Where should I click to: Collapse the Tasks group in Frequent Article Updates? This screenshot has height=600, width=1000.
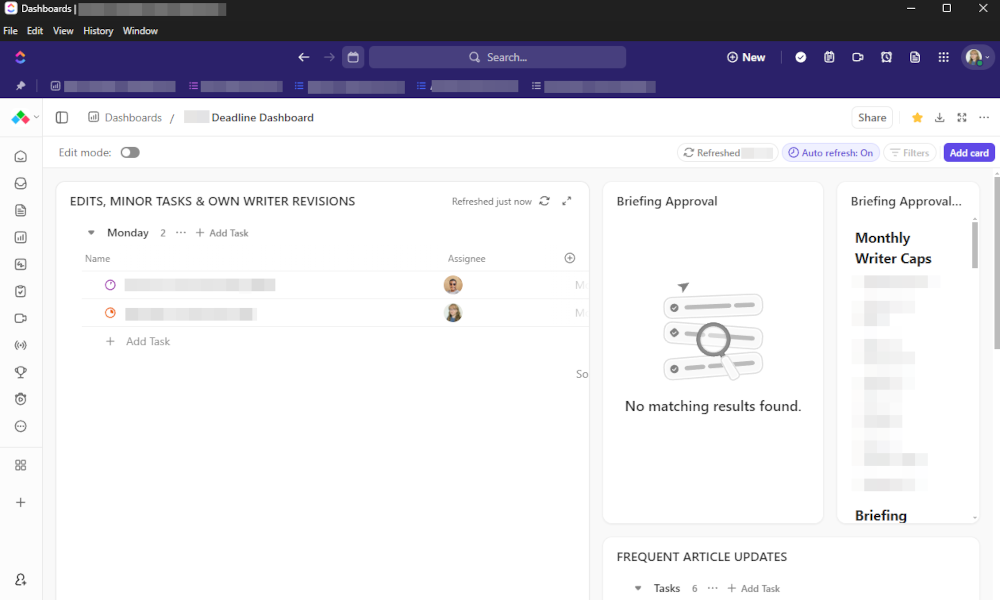coord(638,589)
